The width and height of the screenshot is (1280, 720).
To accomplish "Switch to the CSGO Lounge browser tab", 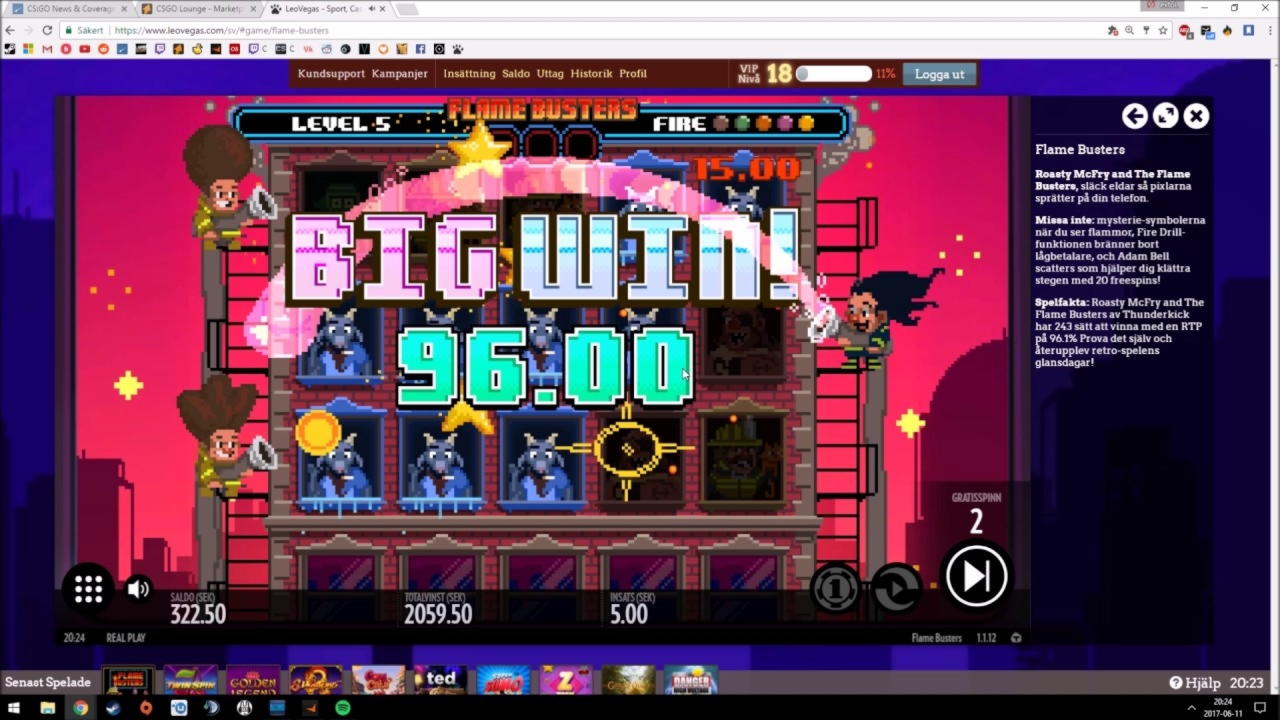I will pyautogui.click(x=197, y=9).
